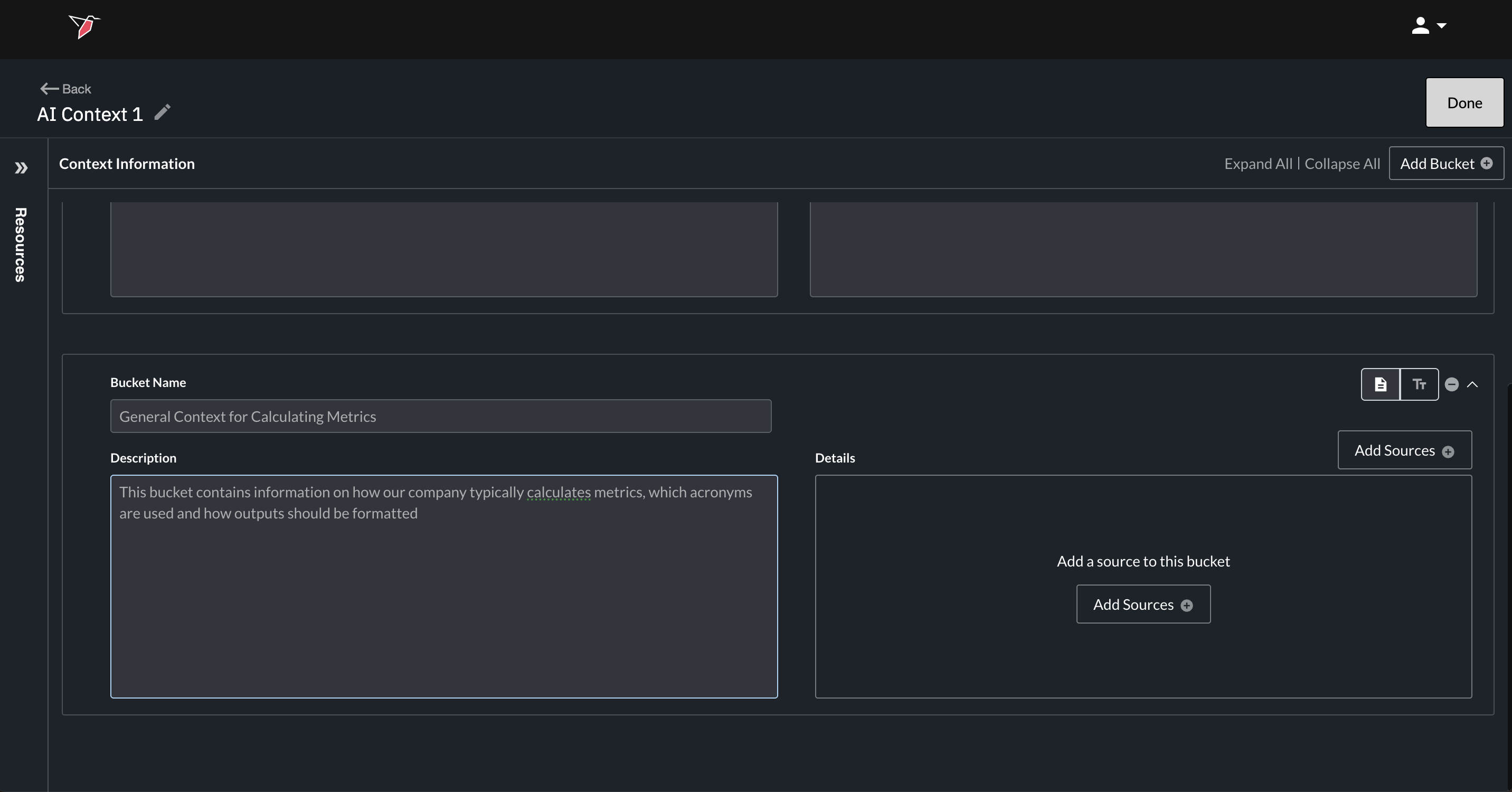This screenshot has height=792, width=1512.
Task: Expand the Resources side panel chevrons
Action: 21,168
